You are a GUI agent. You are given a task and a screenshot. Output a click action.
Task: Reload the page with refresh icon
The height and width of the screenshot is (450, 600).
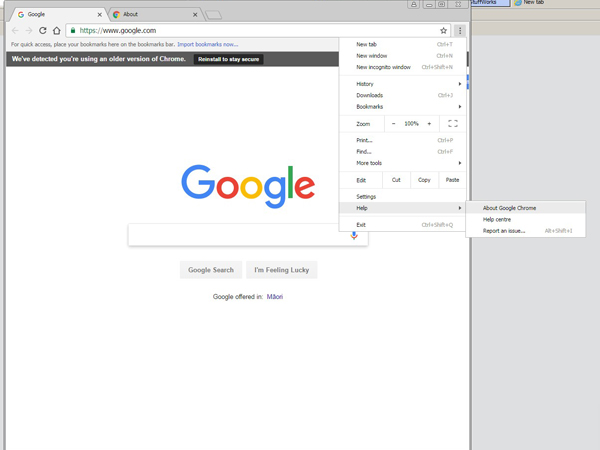tap(43, 31)
